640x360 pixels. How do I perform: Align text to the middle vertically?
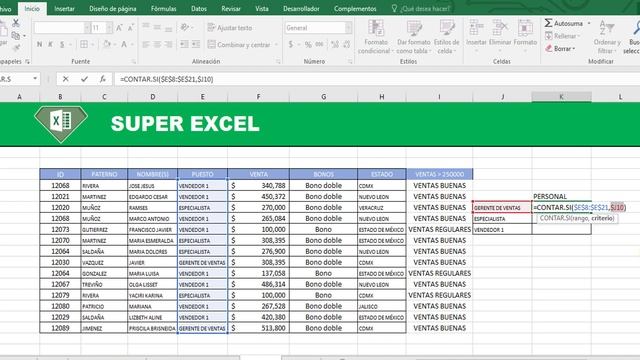(x=157, y=27)
